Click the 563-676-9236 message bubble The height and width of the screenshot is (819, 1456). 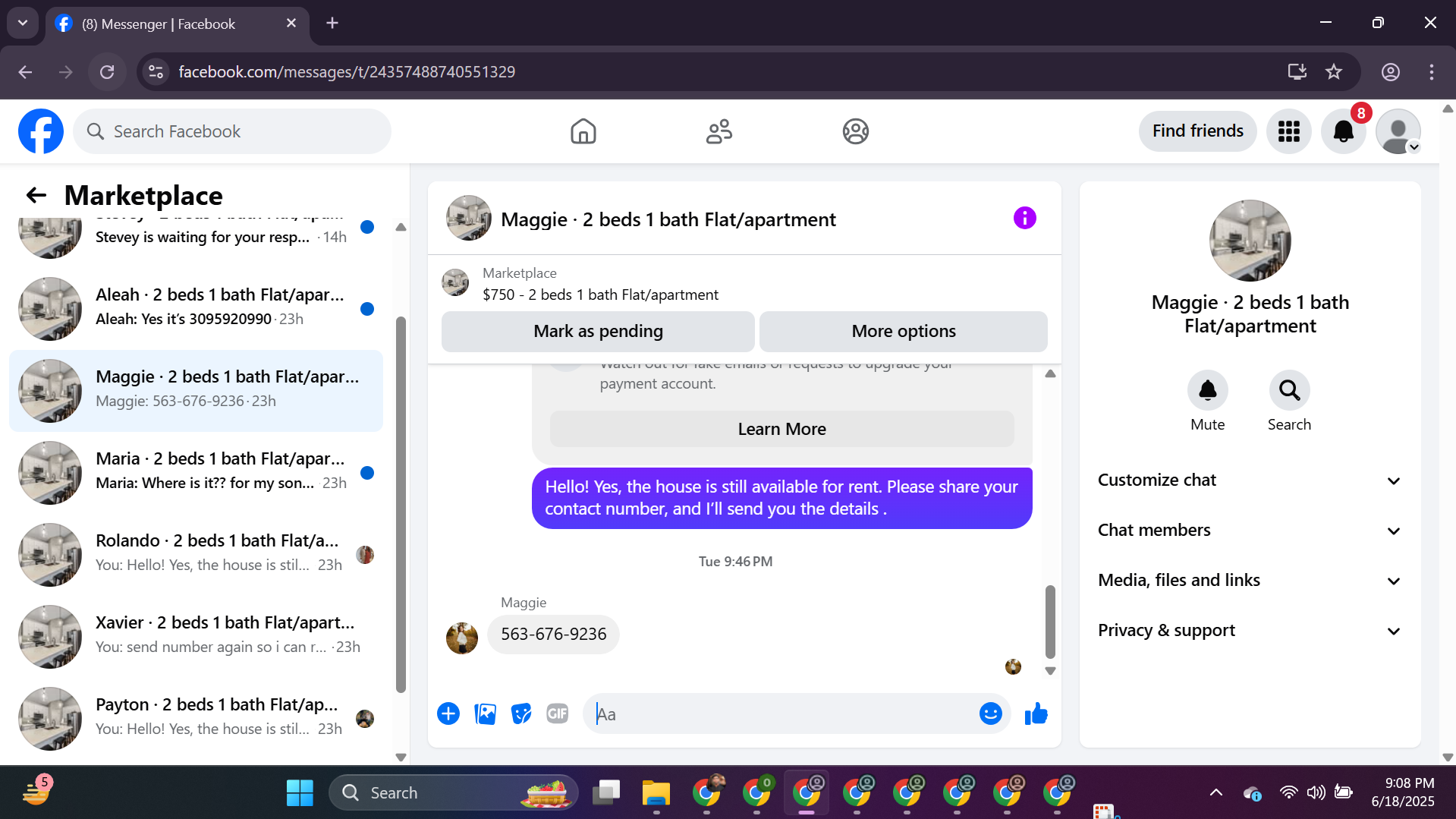click(553, 634)
